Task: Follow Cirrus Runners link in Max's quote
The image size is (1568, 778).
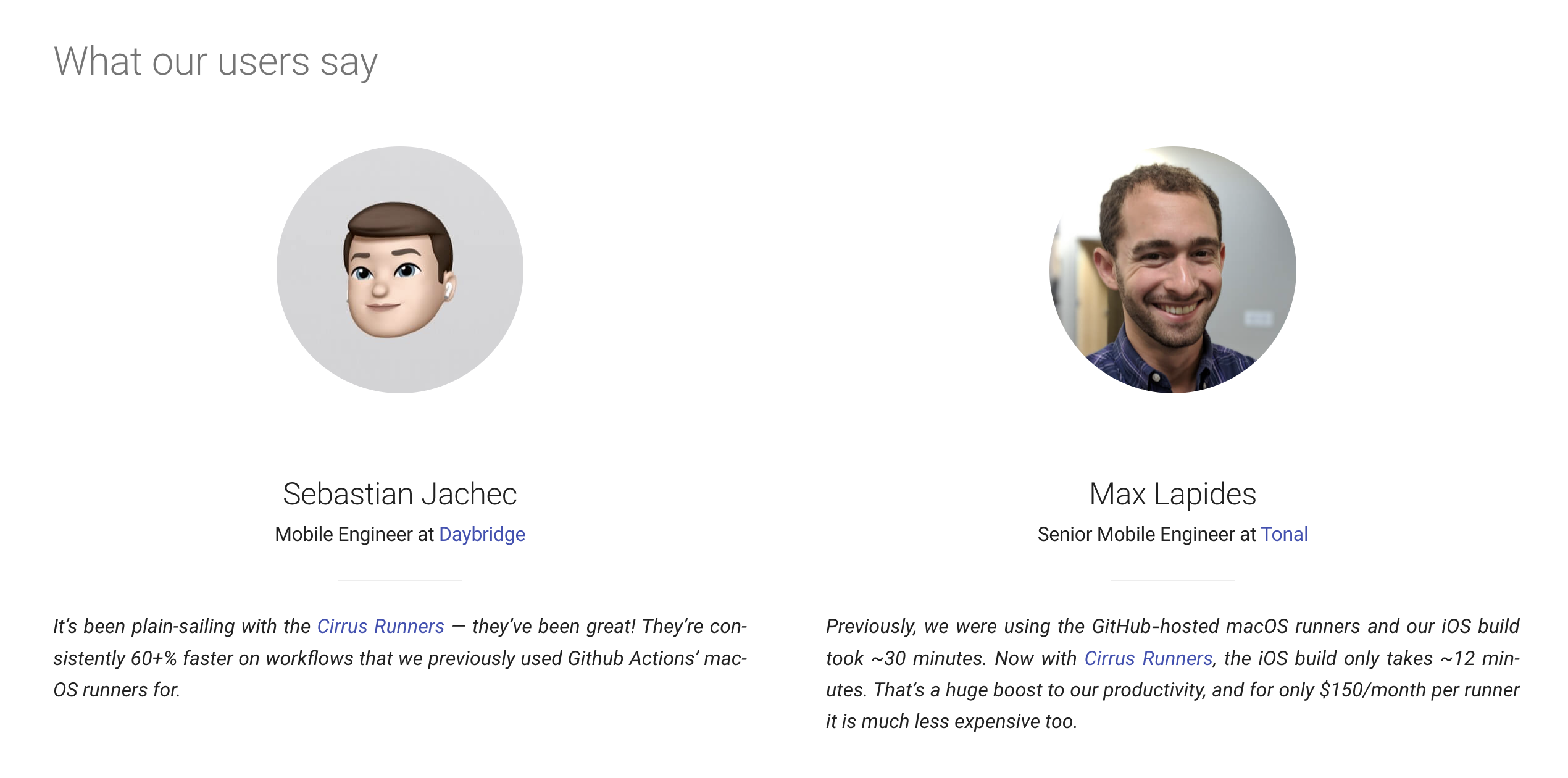Action: [1148, 658]
